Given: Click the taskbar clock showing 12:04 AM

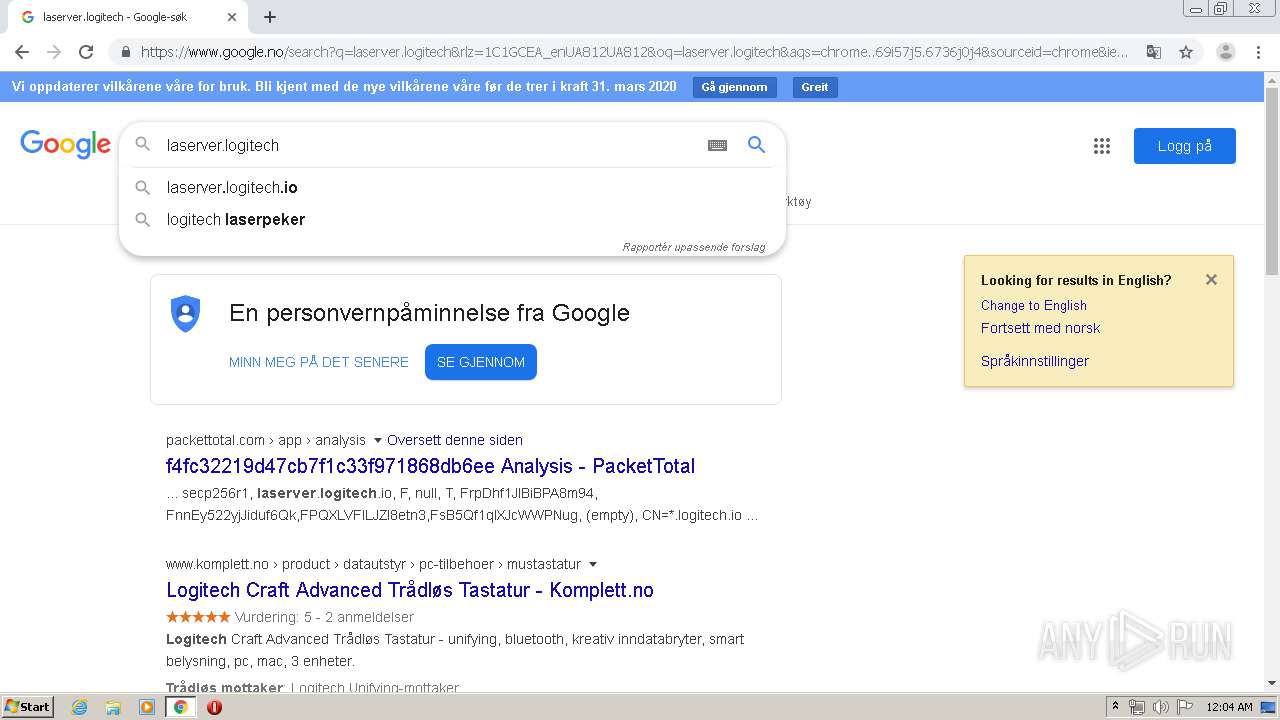Looking at the screenshot, I should (x=1229, y=707).
